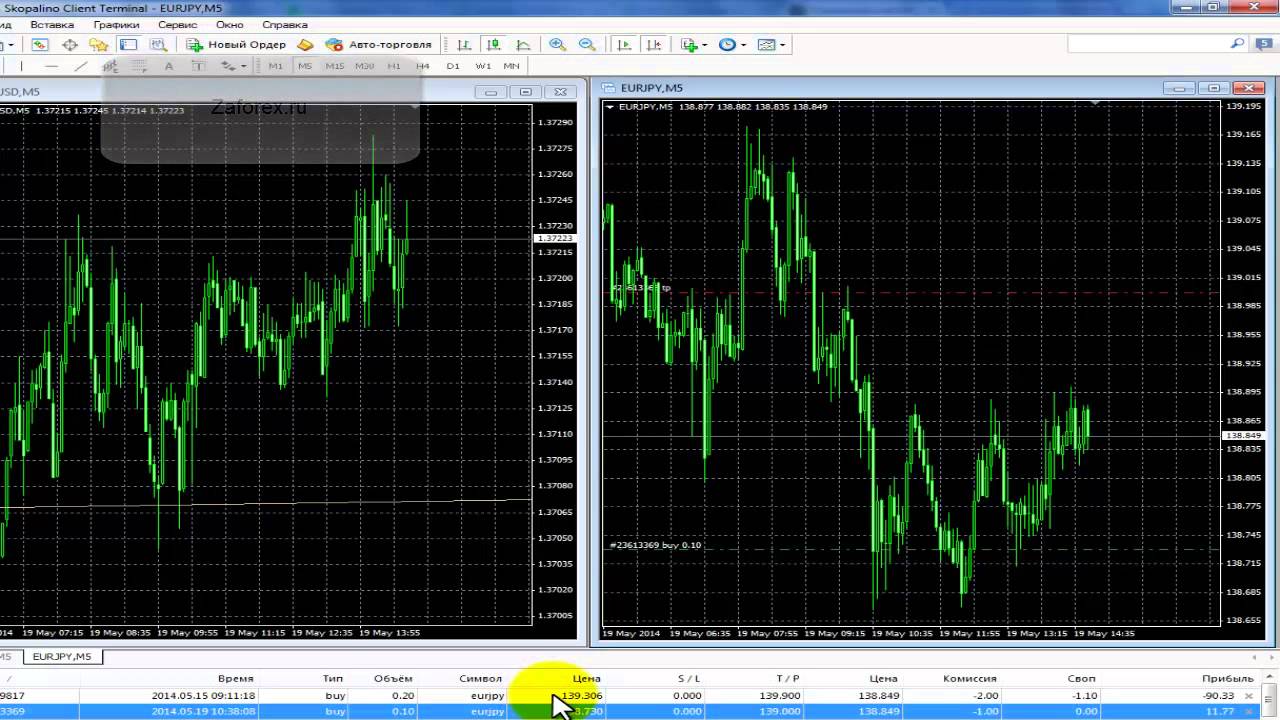Click the periods clock icon
The width and height of the screenshot is (1280, 720).
(727, 45)
